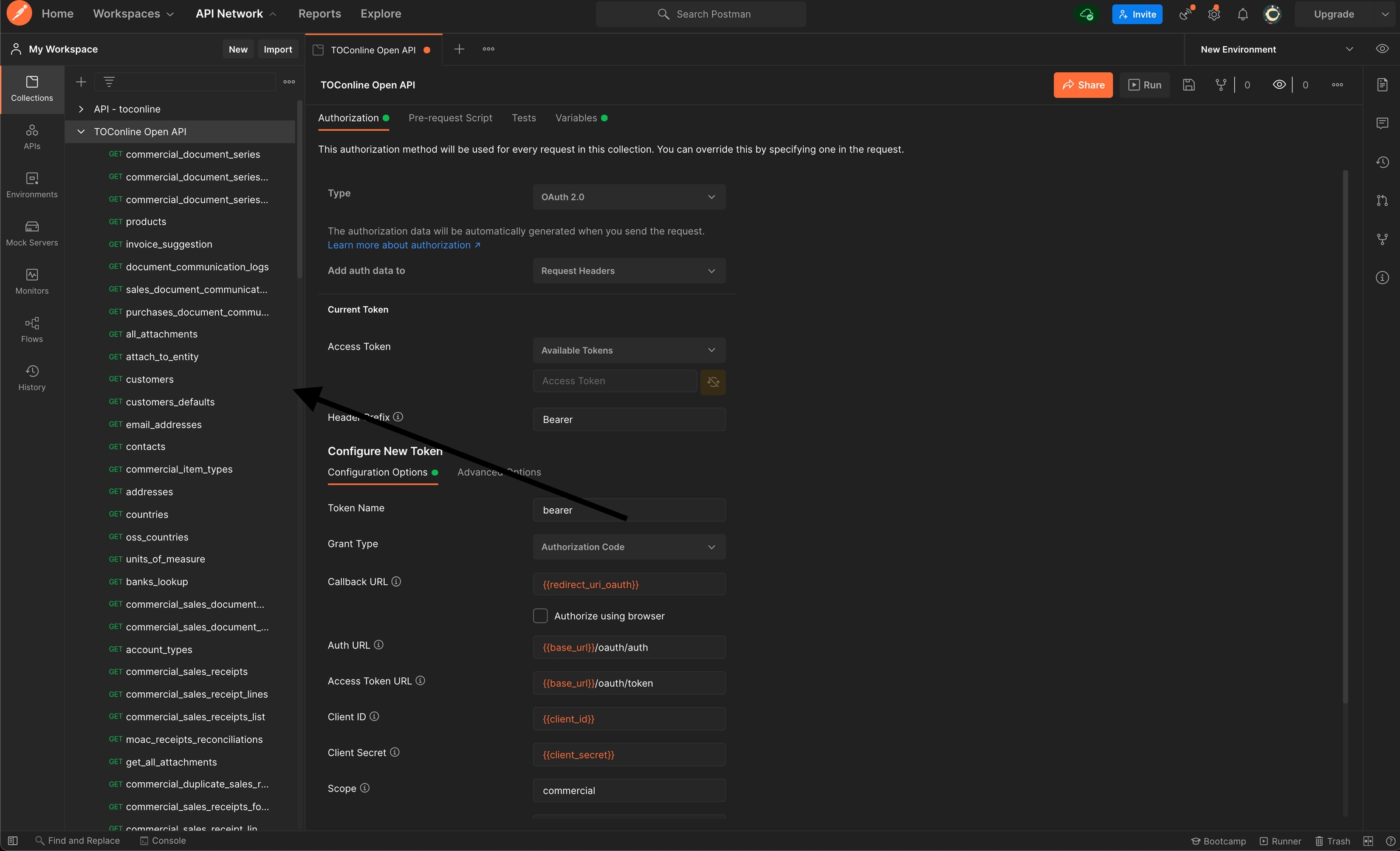Open the auth Type dropdown showing OAuth 2.0
This screenshot has height=851, width=1400.
629,197
